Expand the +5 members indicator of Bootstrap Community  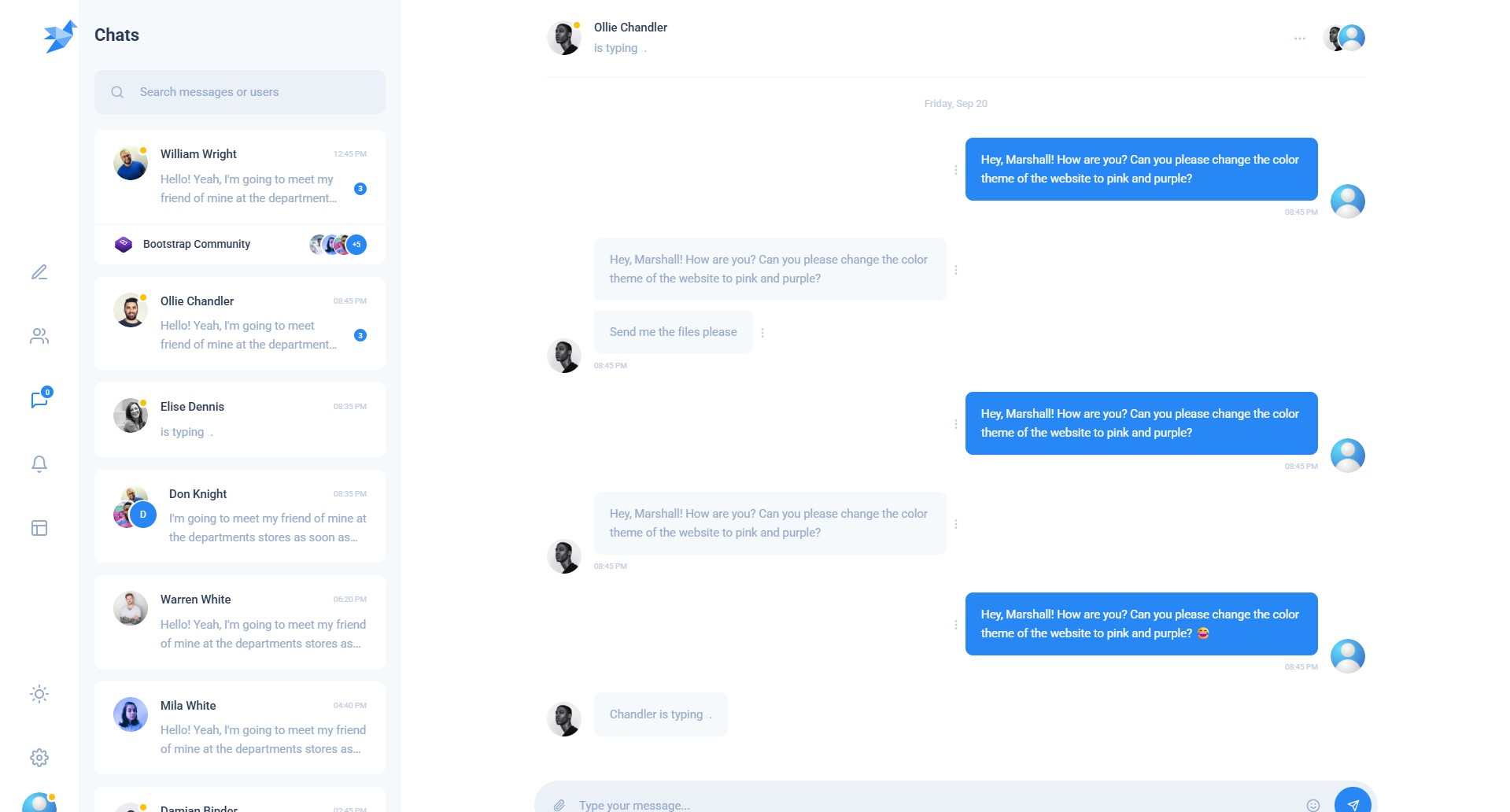pyautogui.click(x=356, y=244)
